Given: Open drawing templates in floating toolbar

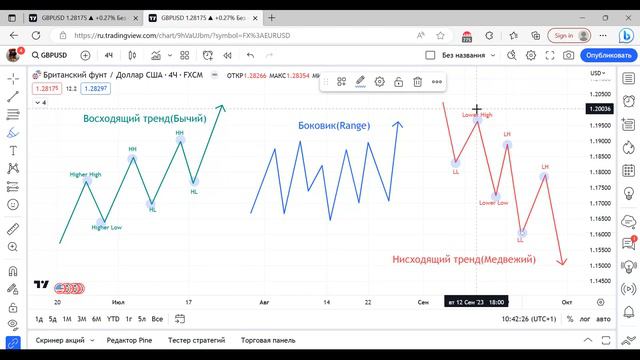Looking at the screenshot, I should (x=342, y=82).
